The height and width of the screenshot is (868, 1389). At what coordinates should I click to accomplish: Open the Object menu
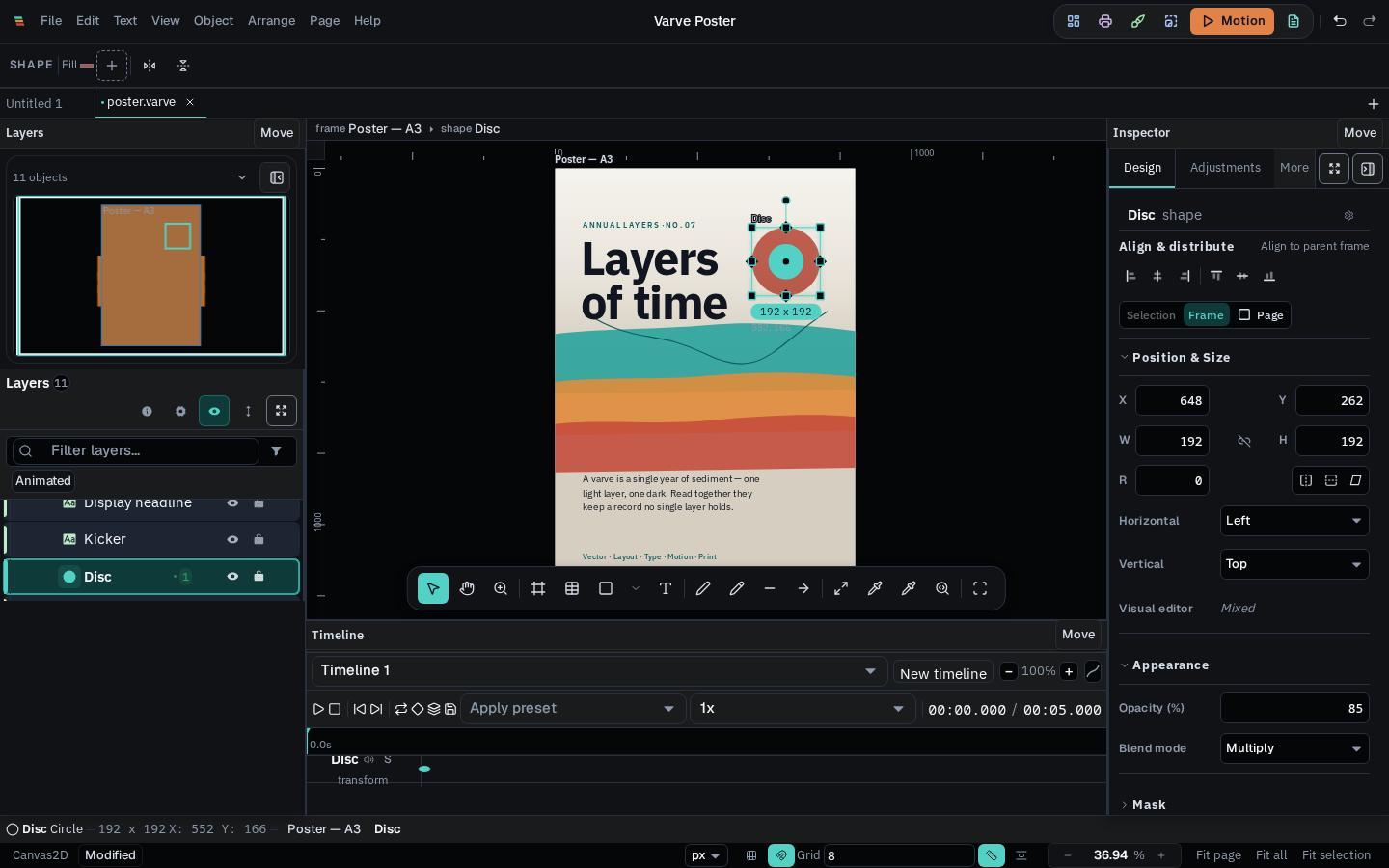[x=213, y=21]
